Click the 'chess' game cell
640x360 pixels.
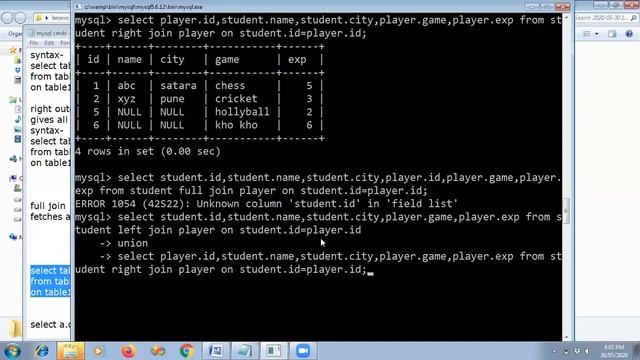(x=230, y=86)
